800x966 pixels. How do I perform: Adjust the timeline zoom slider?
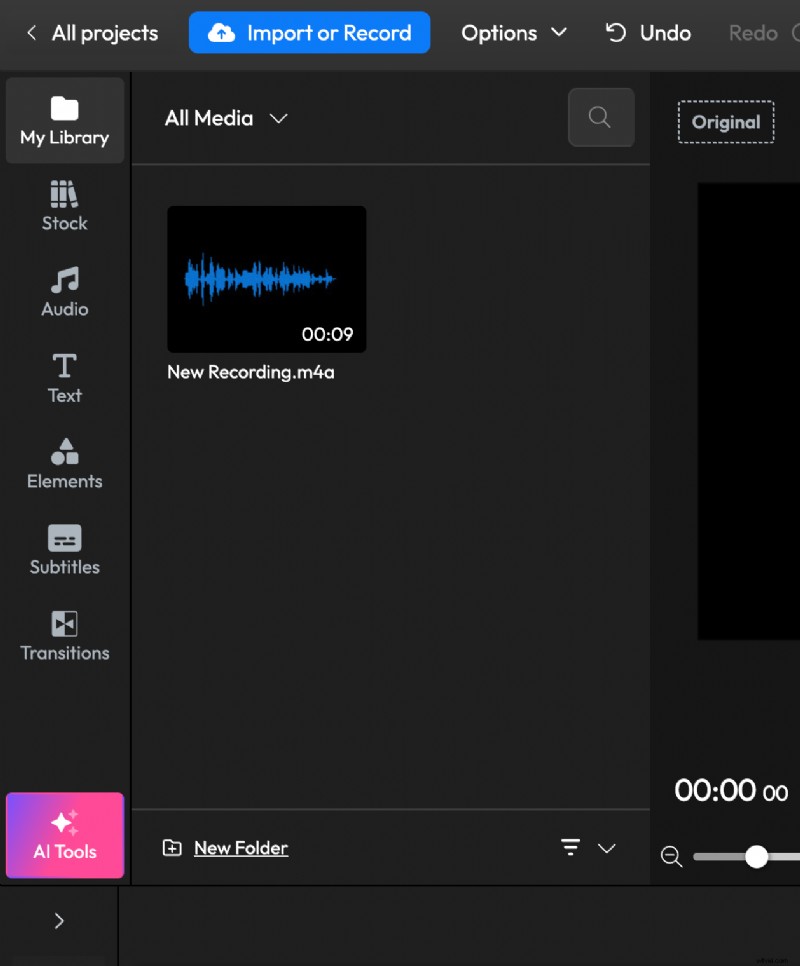pos(757,857)
